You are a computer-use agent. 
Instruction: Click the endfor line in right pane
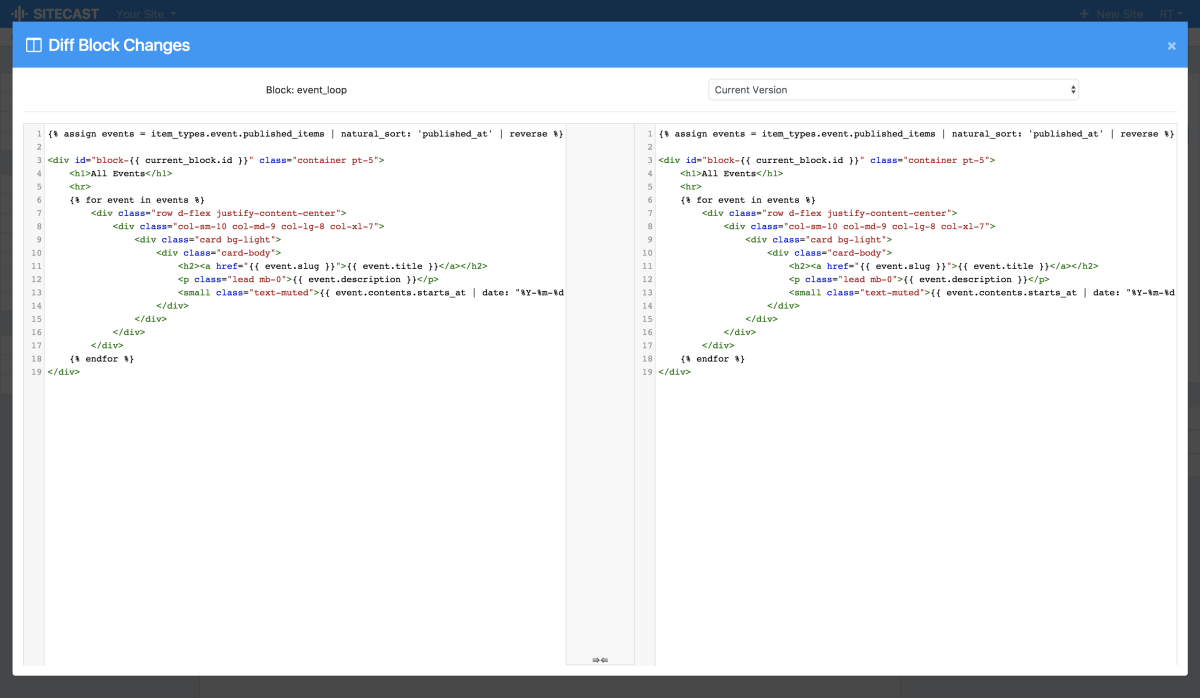click(x=712, y=358)
